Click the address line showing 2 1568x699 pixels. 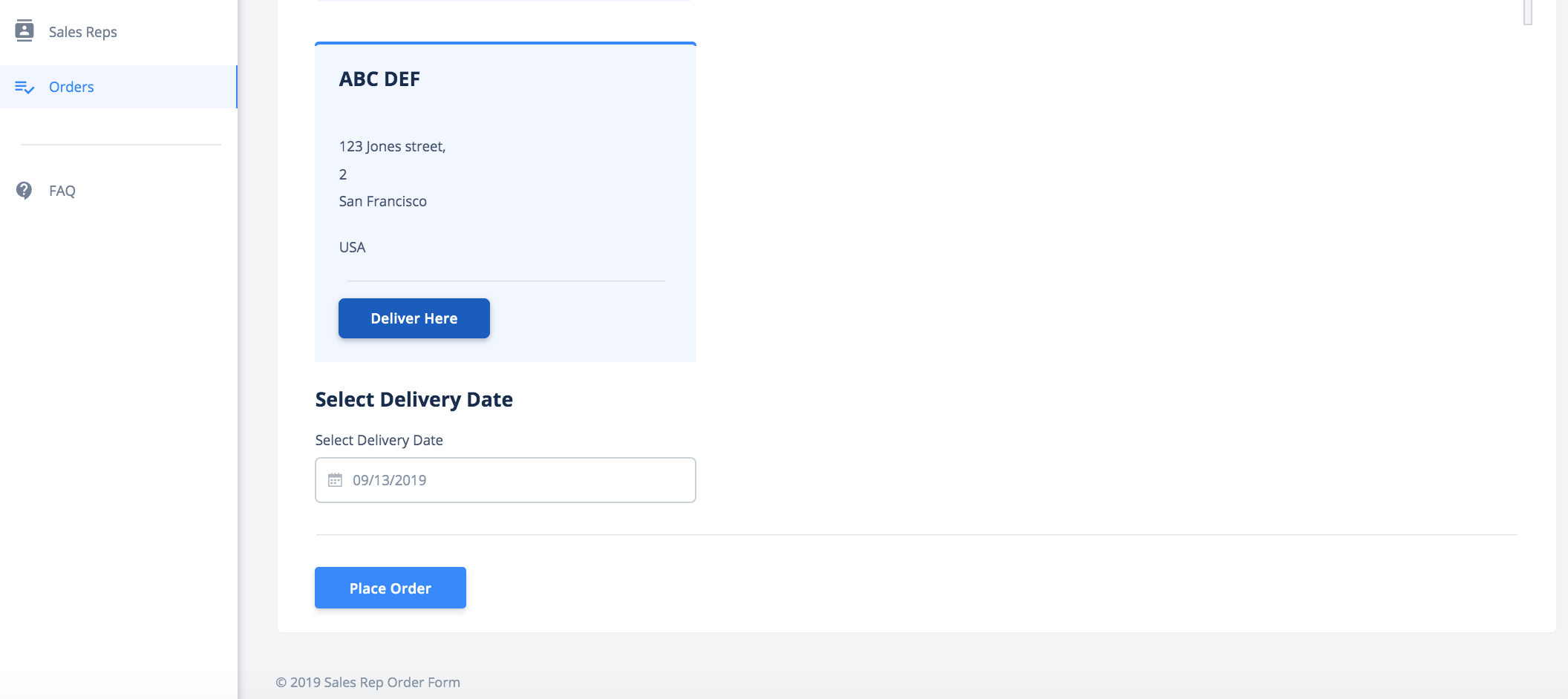coord(343,174)
